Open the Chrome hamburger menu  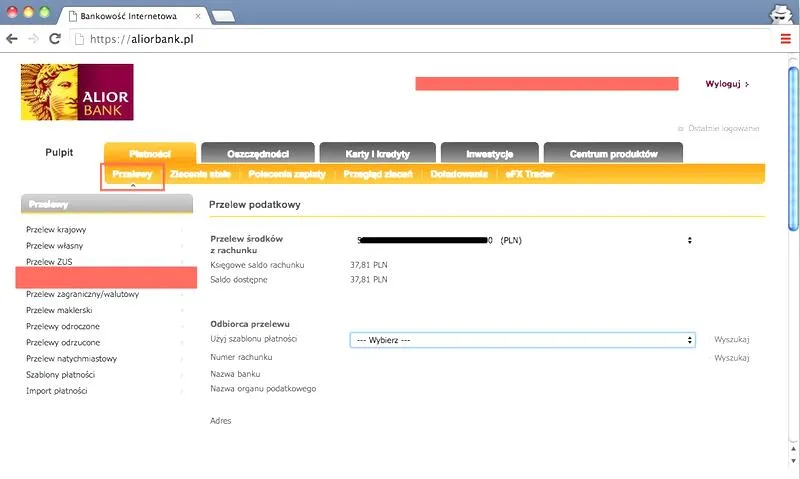(x=785, y=39)
